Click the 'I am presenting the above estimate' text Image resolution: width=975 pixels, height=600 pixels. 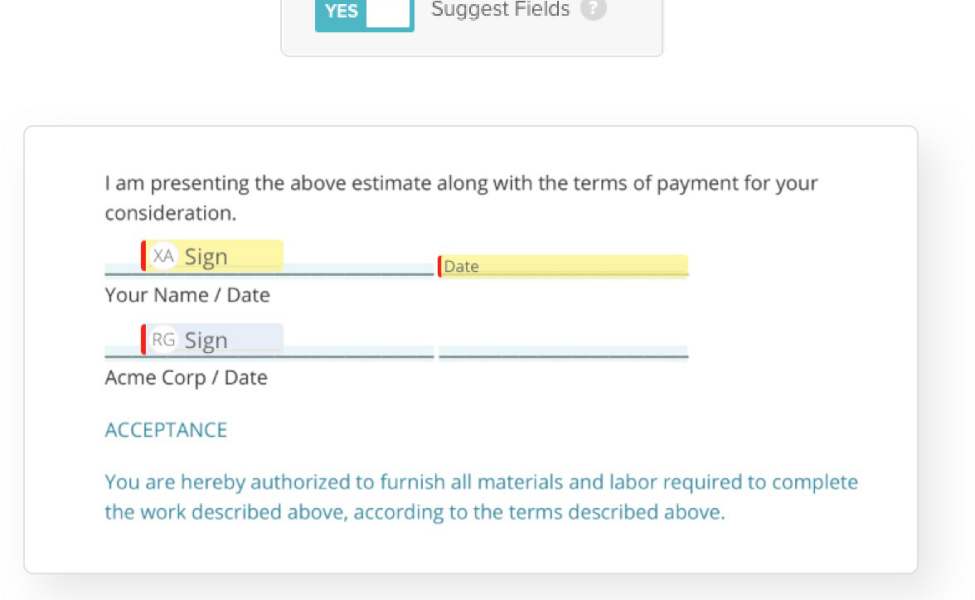pos(461,198)
